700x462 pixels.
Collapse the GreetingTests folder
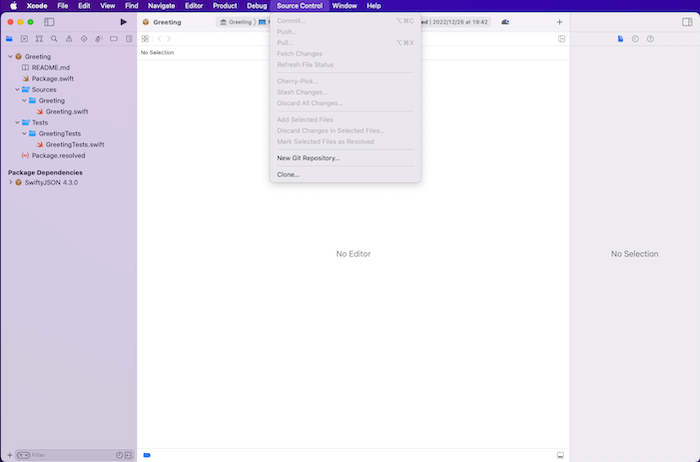coord(25,133)
